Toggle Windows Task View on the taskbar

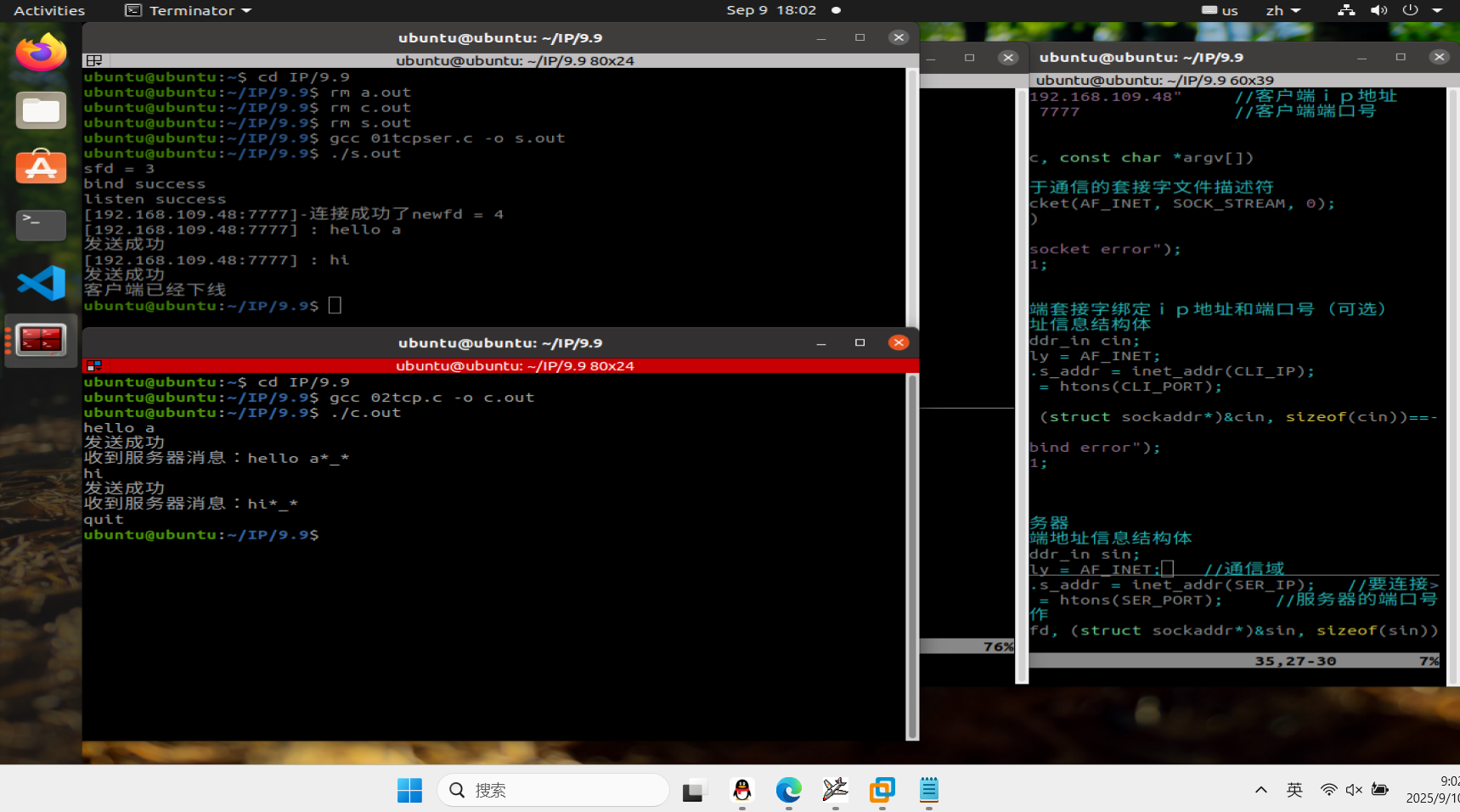[x=694, y=790]
